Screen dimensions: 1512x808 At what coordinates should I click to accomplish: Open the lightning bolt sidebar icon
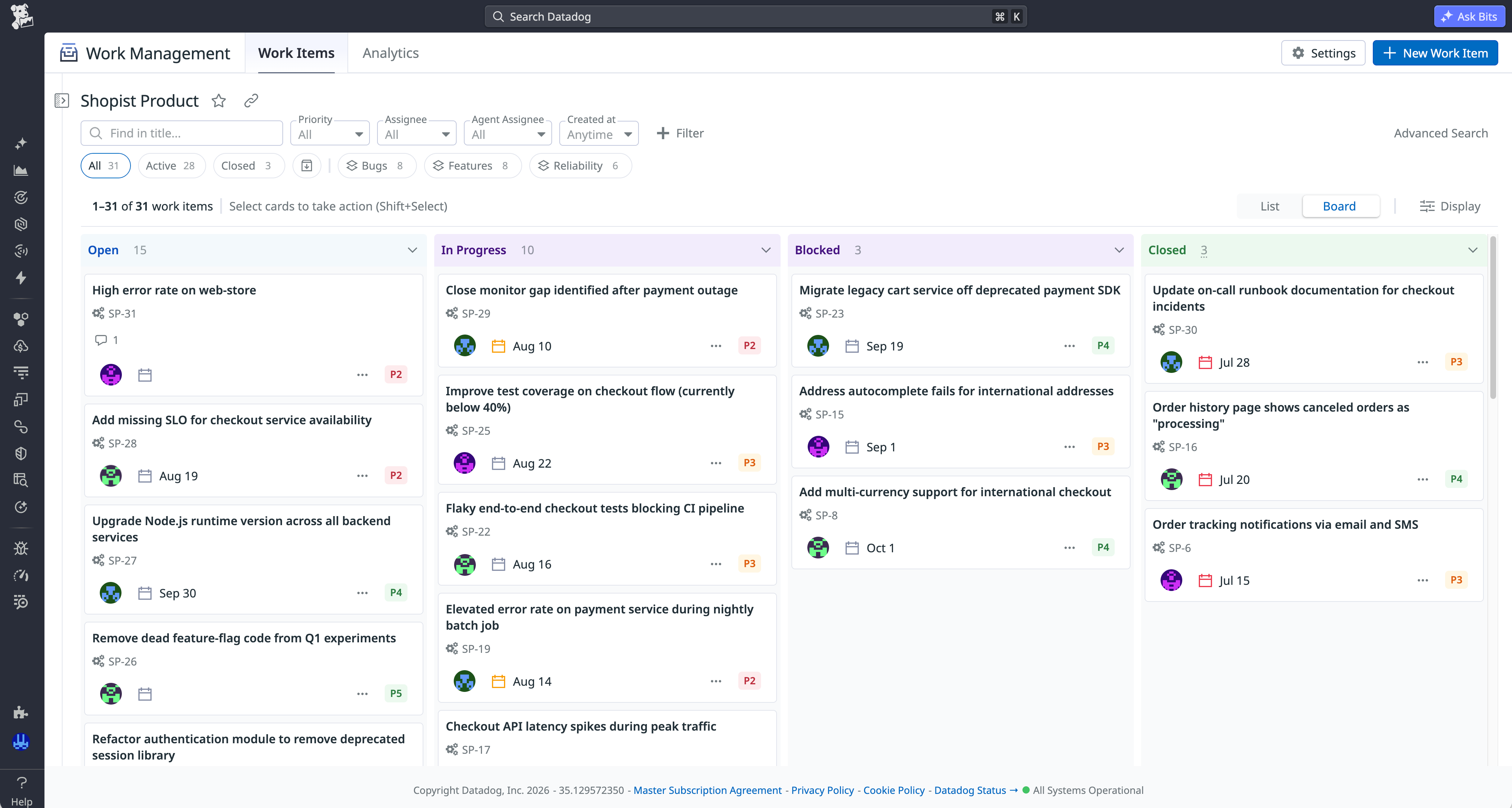point(21,278)
